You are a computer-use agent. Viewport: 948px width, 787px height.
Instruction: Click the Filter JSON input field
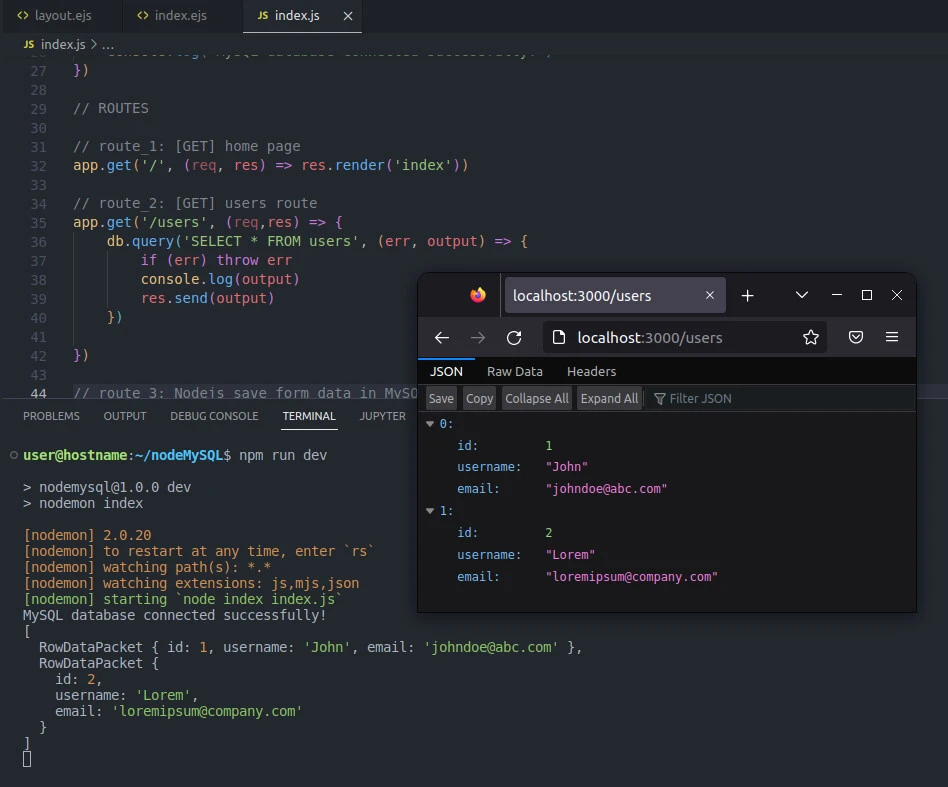tap(700, 398)
